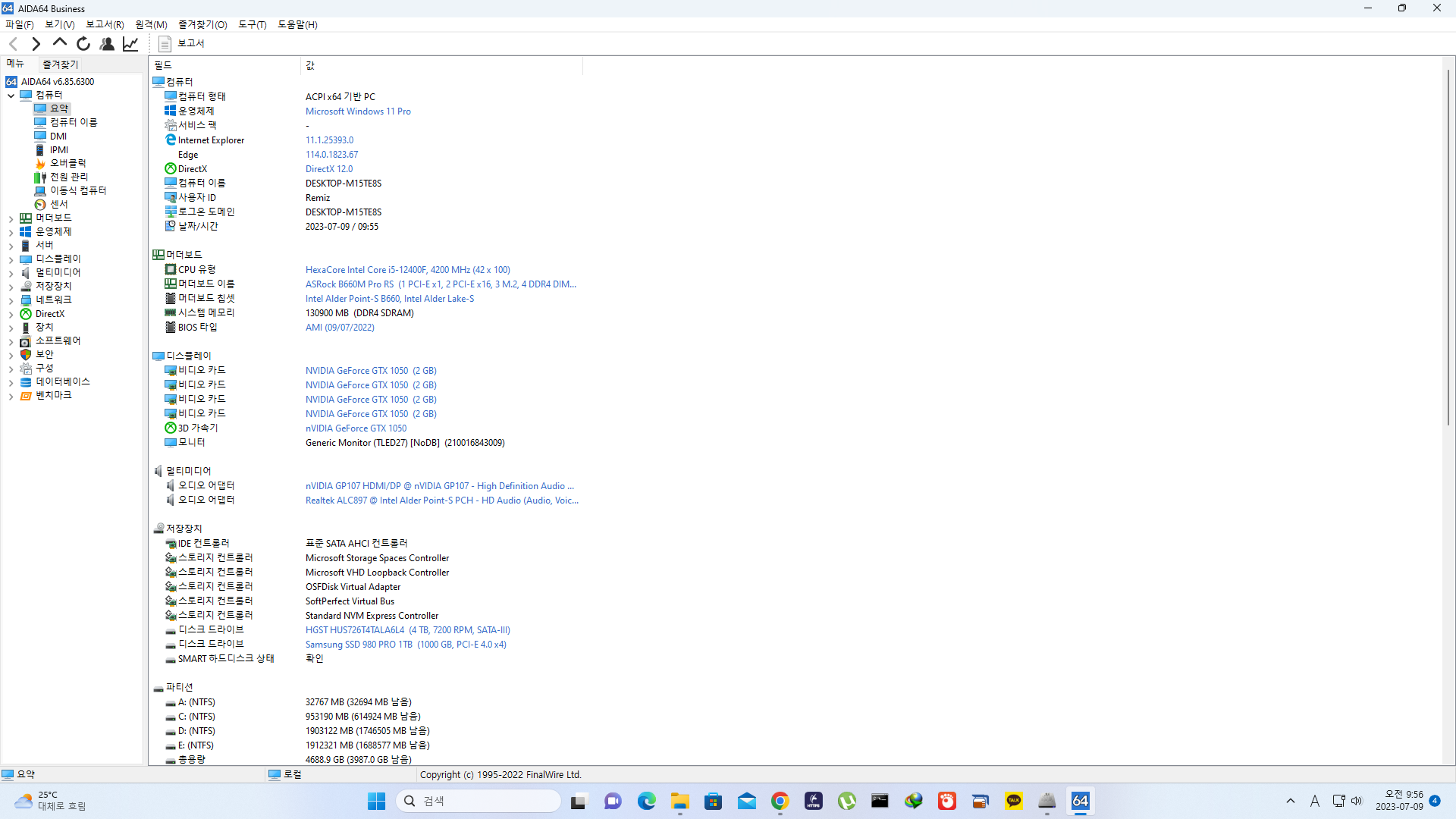Click the 소프트웨어 tree icon

tap(26, 341)
